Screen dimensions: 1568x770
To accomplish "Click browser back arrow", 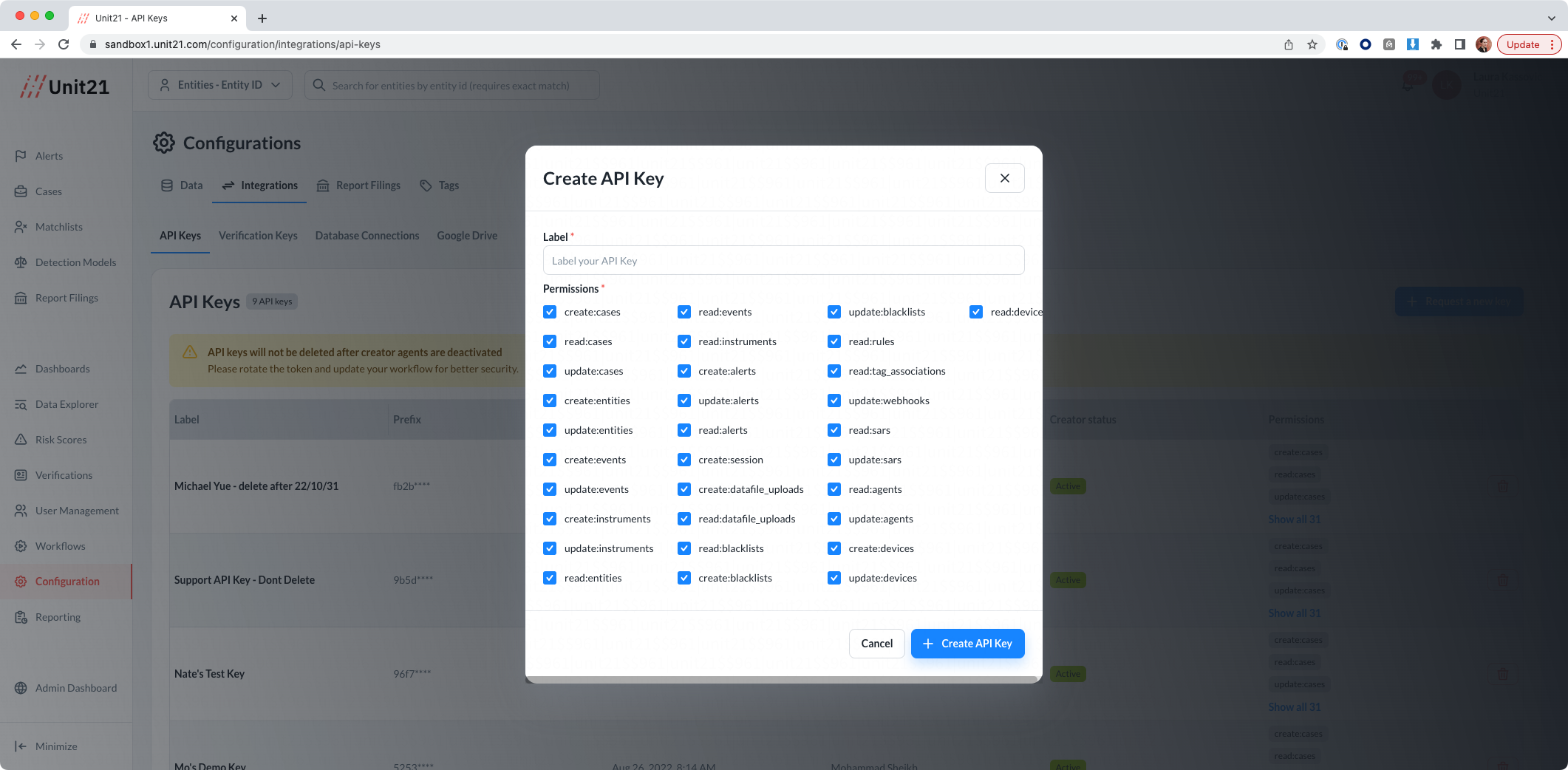I will pyautogui.click(x=16, y=44).
